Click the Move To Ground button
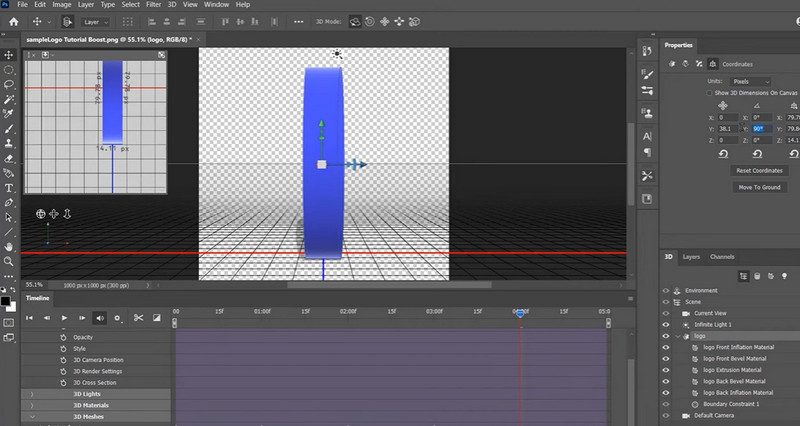This screenshot has width=800, height=426. (x=759, y=187)
